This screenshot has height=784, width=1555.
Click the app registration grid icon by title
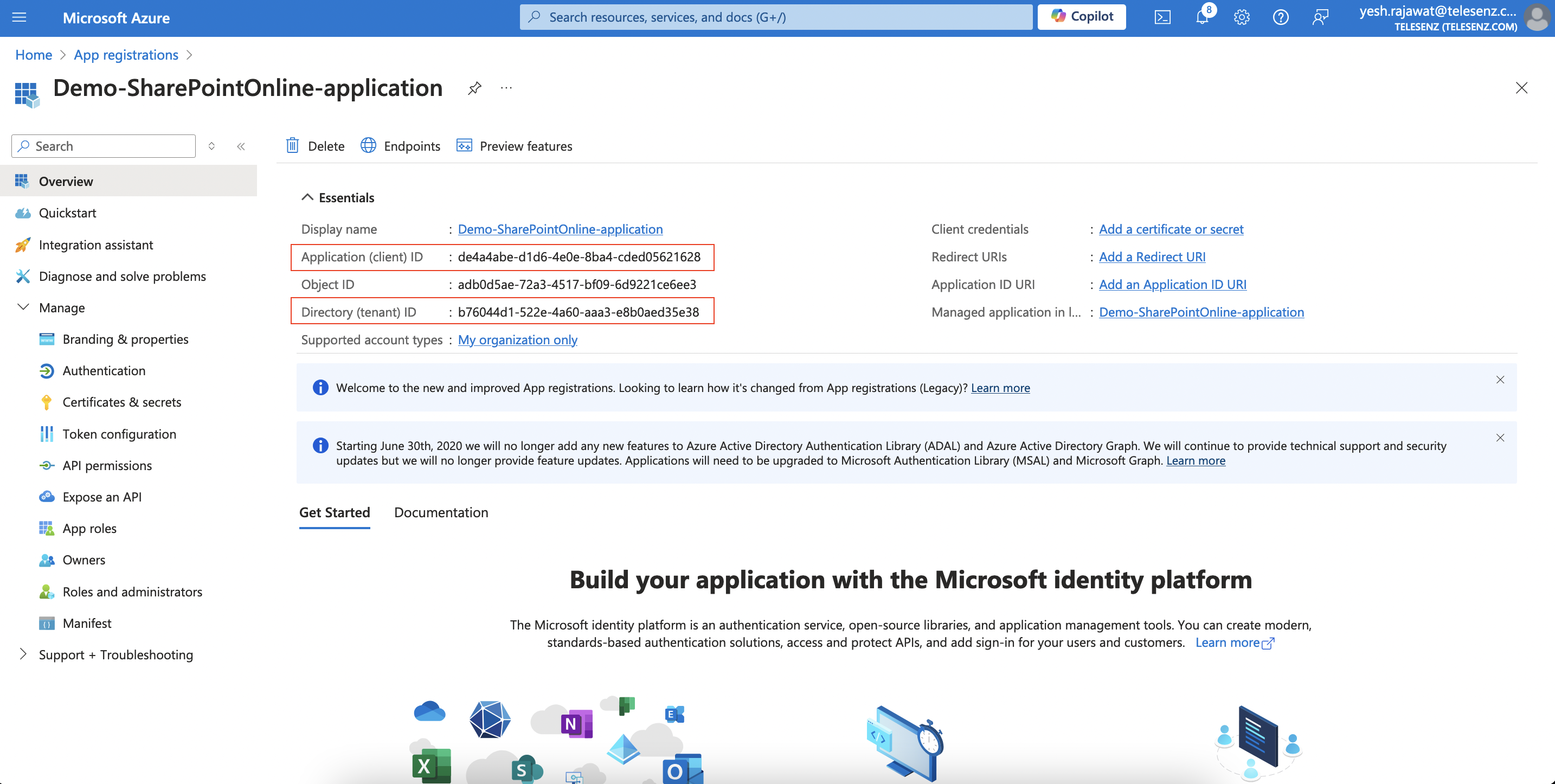[27, 95]
